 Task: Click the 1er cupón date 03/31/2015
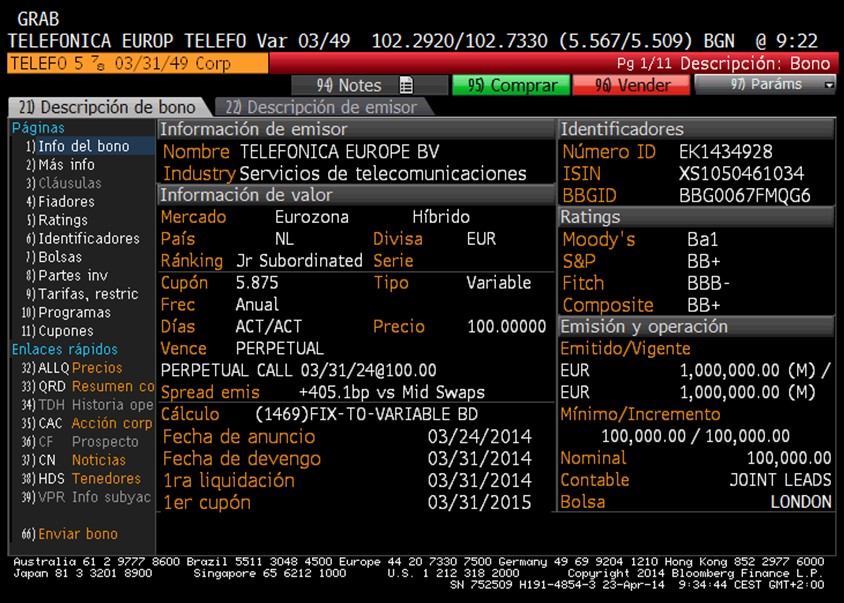pos(480,502)
